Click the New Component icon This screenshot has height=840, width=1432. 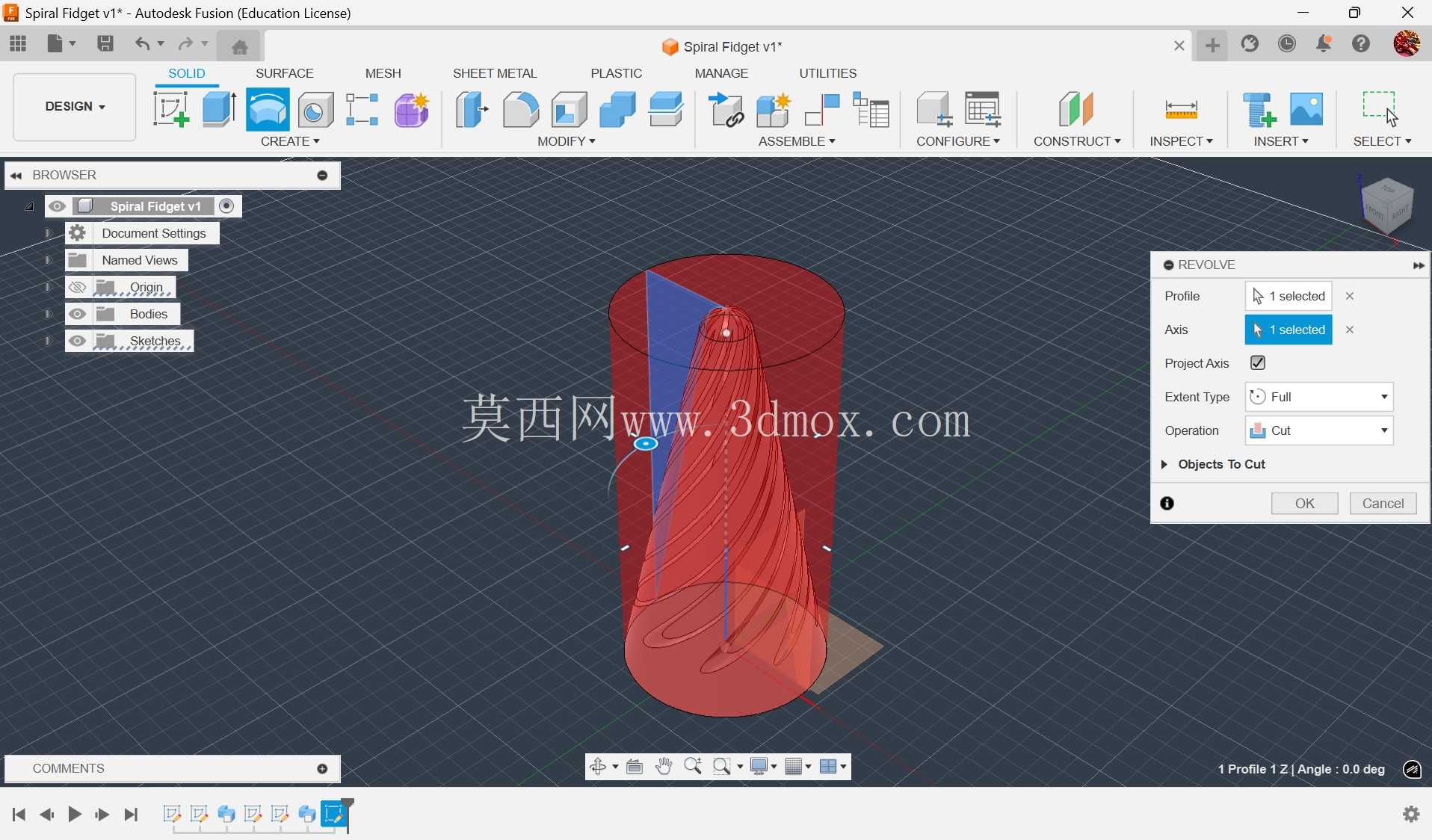[774, 110]
